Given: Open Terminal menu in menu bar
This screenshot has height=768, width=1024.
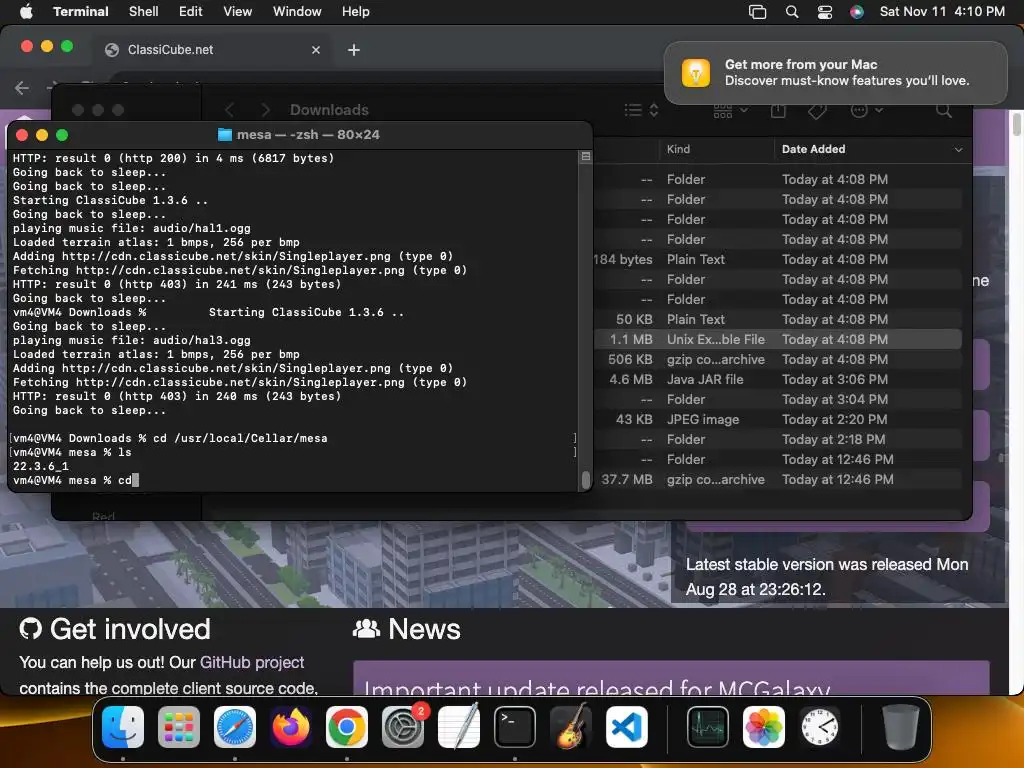Looking at the screenshot, I should 81,11.
